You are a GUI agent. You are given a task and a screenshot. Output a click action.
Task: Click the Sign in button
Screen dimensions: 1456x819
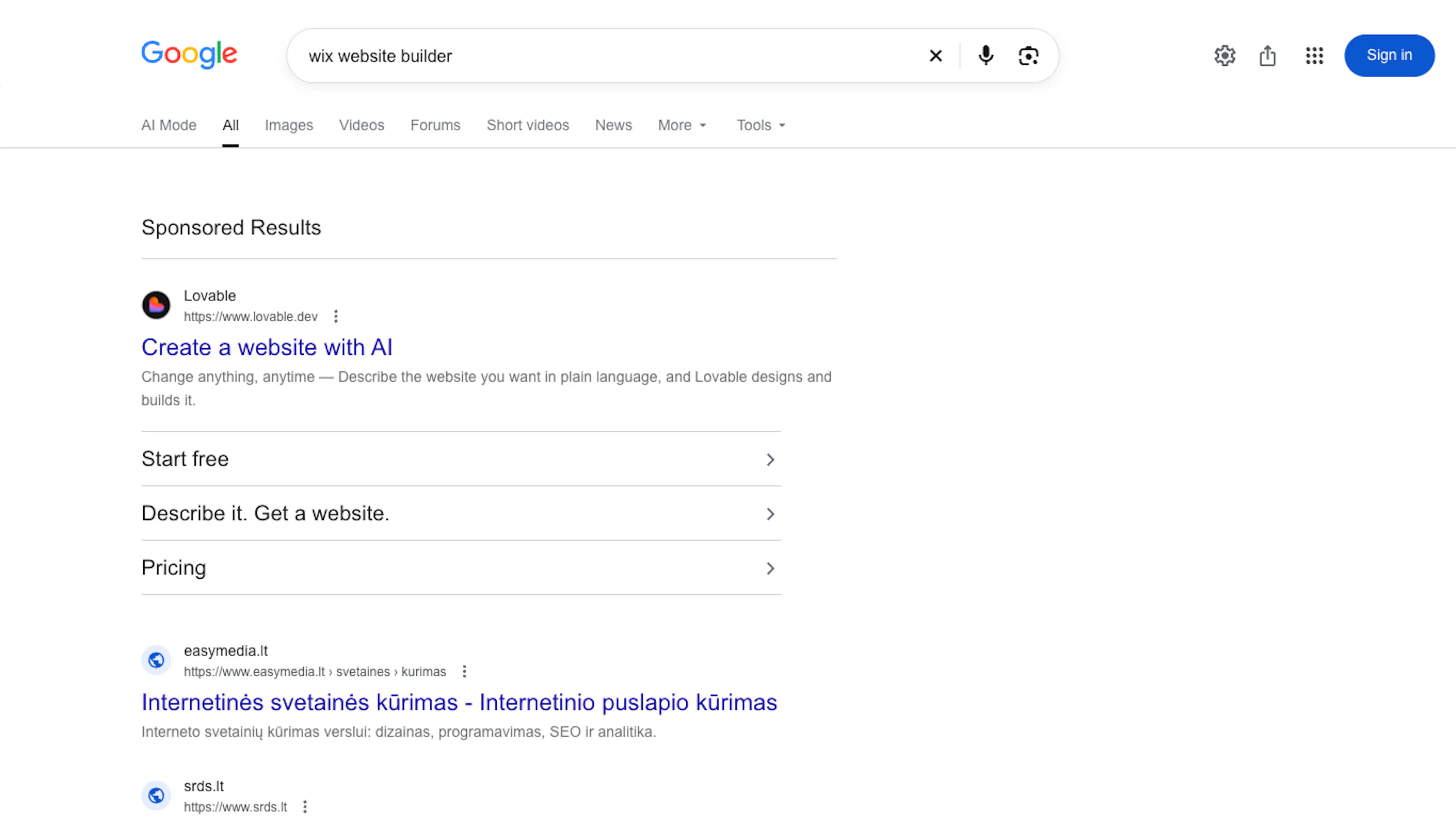1389,55
